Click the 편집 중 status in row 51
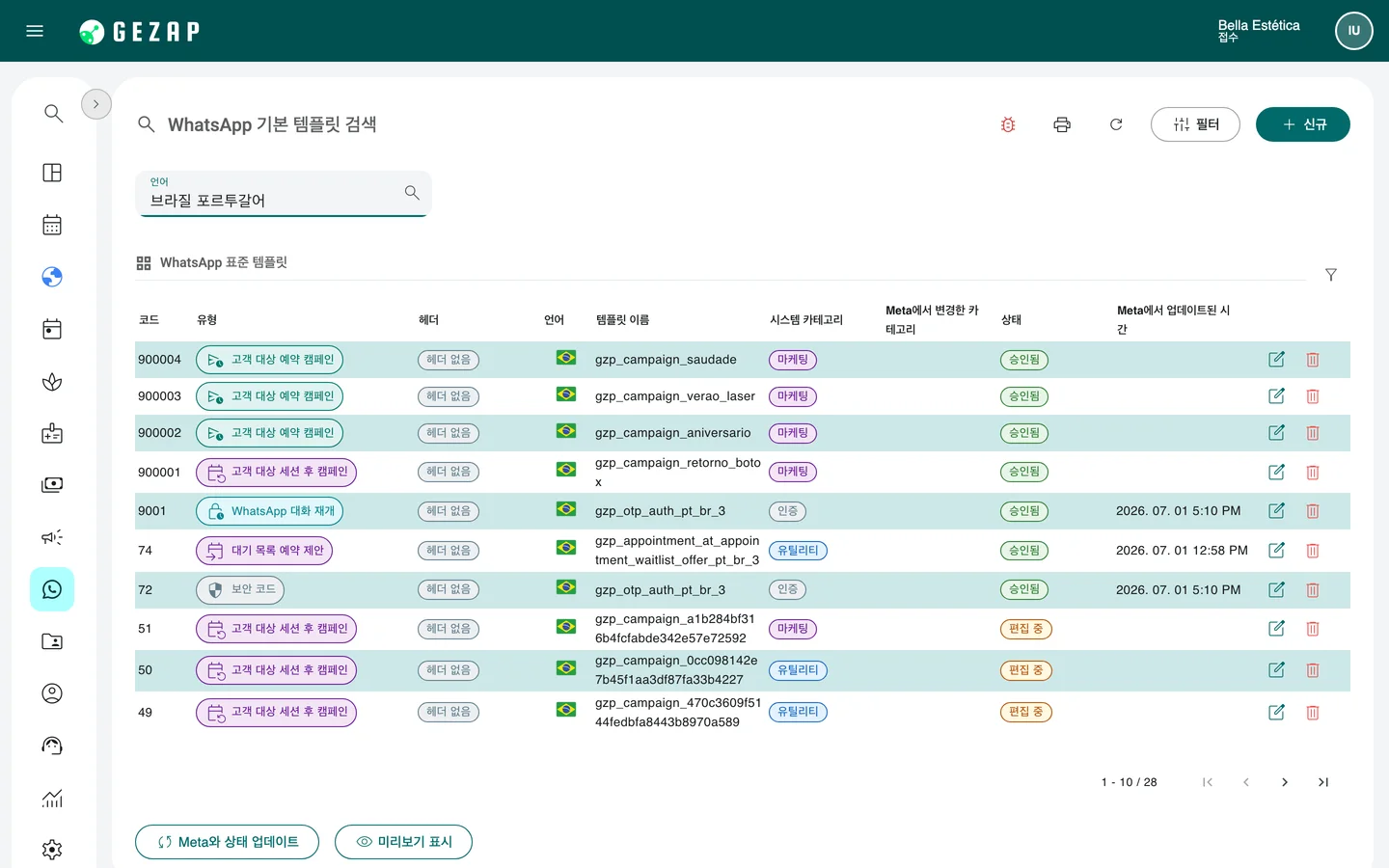Screen dimensions: 1389x868 coord(1026,629)
